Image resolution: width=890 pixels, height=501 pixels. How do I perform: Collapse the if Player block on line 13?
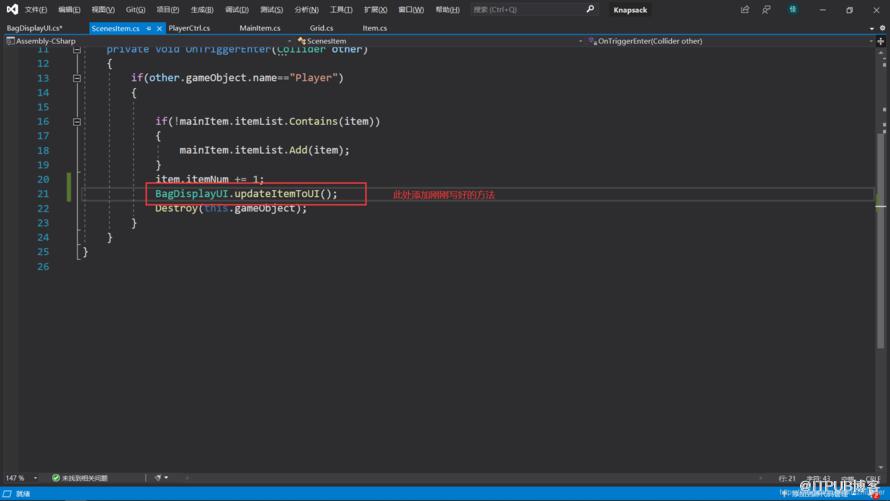tap(77, 78)
